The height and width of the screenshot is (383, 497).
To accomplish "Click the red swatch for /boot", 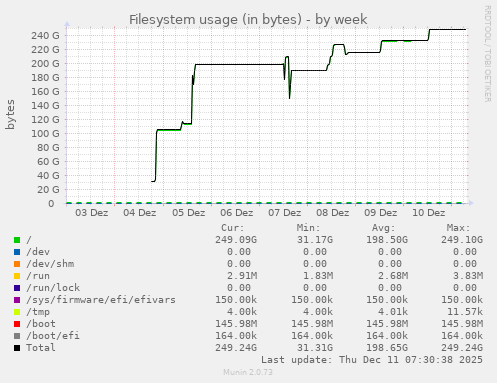I will pyautogui.click(x=17, y=324).
